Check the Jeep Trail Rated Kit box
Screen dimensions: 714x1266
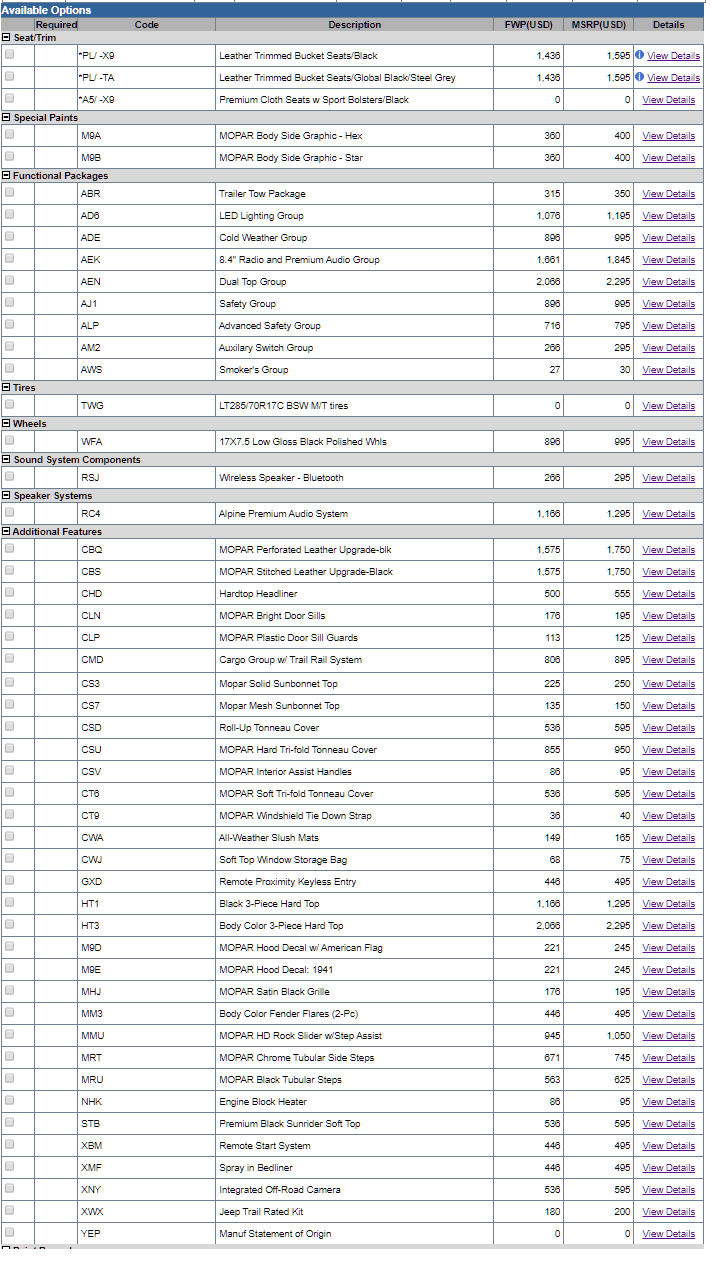pos(9,1210)
